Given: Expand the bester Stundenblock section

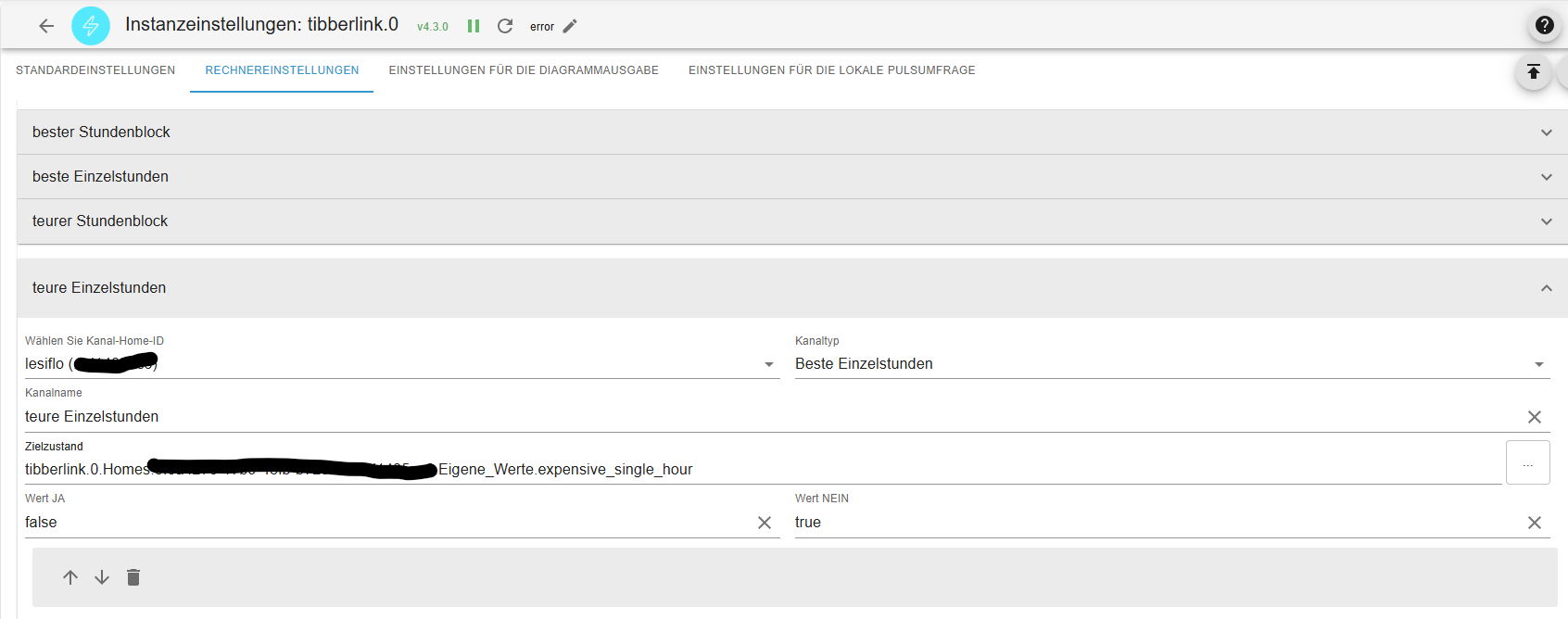Looking at the screenshot, I should tap(1546, 133).
